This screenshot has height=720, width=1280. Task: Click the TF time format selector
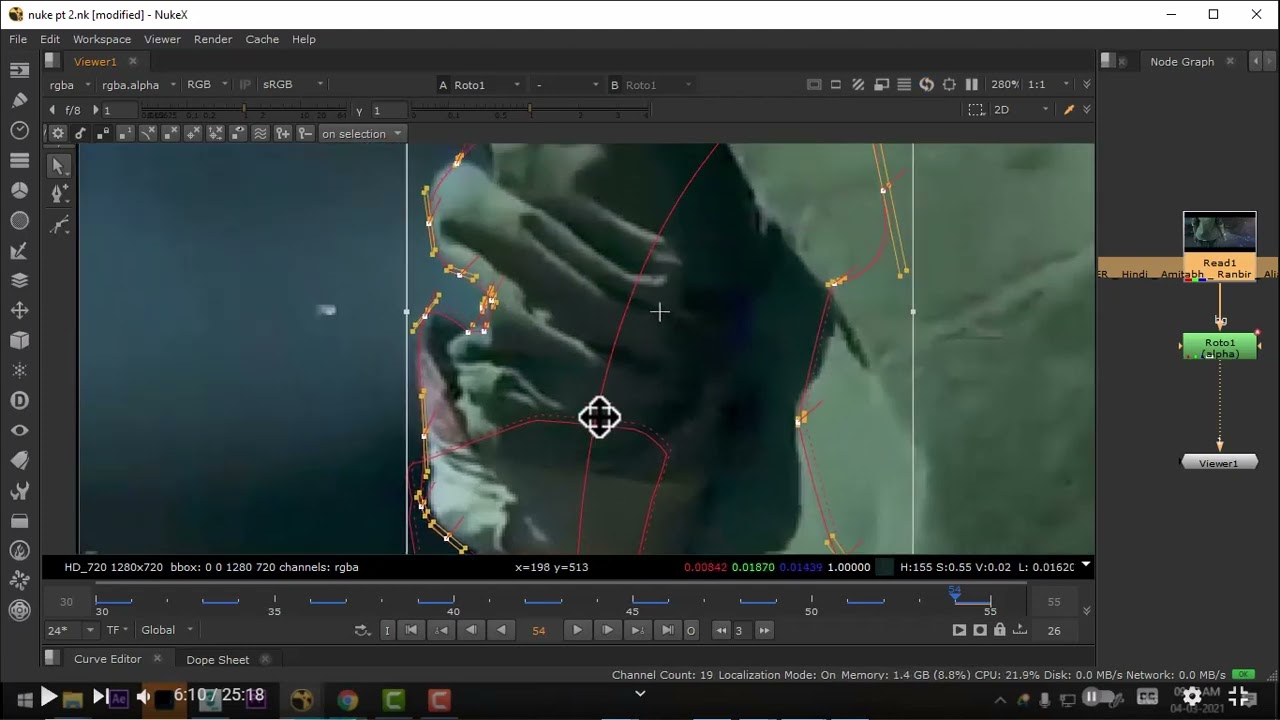click(117, 630)
